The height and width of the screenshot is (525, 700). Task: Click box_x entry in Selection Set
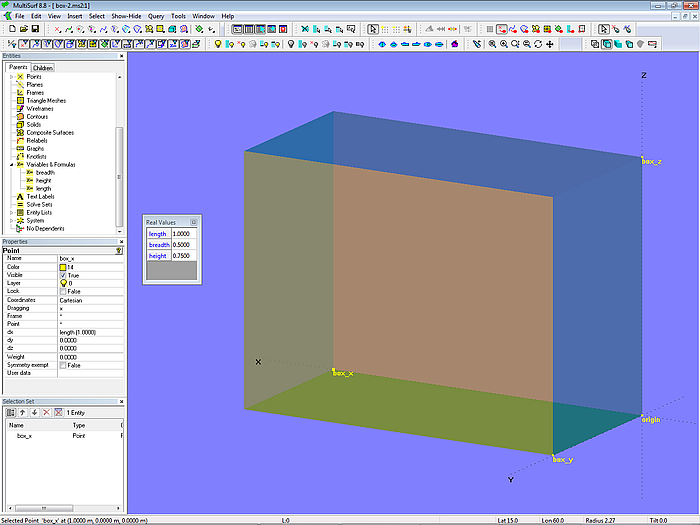pos(24,436)
